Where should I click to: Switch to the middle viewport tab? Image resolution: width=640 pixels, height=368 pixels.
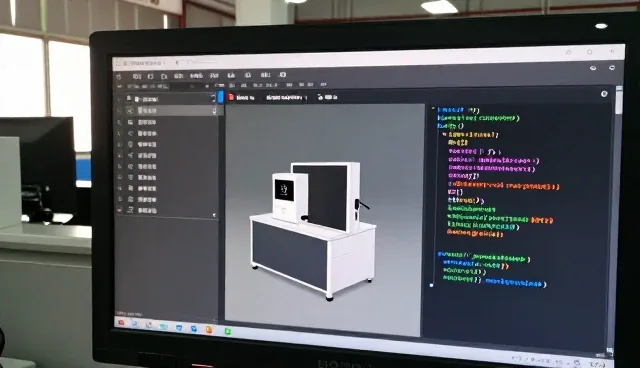286,98
